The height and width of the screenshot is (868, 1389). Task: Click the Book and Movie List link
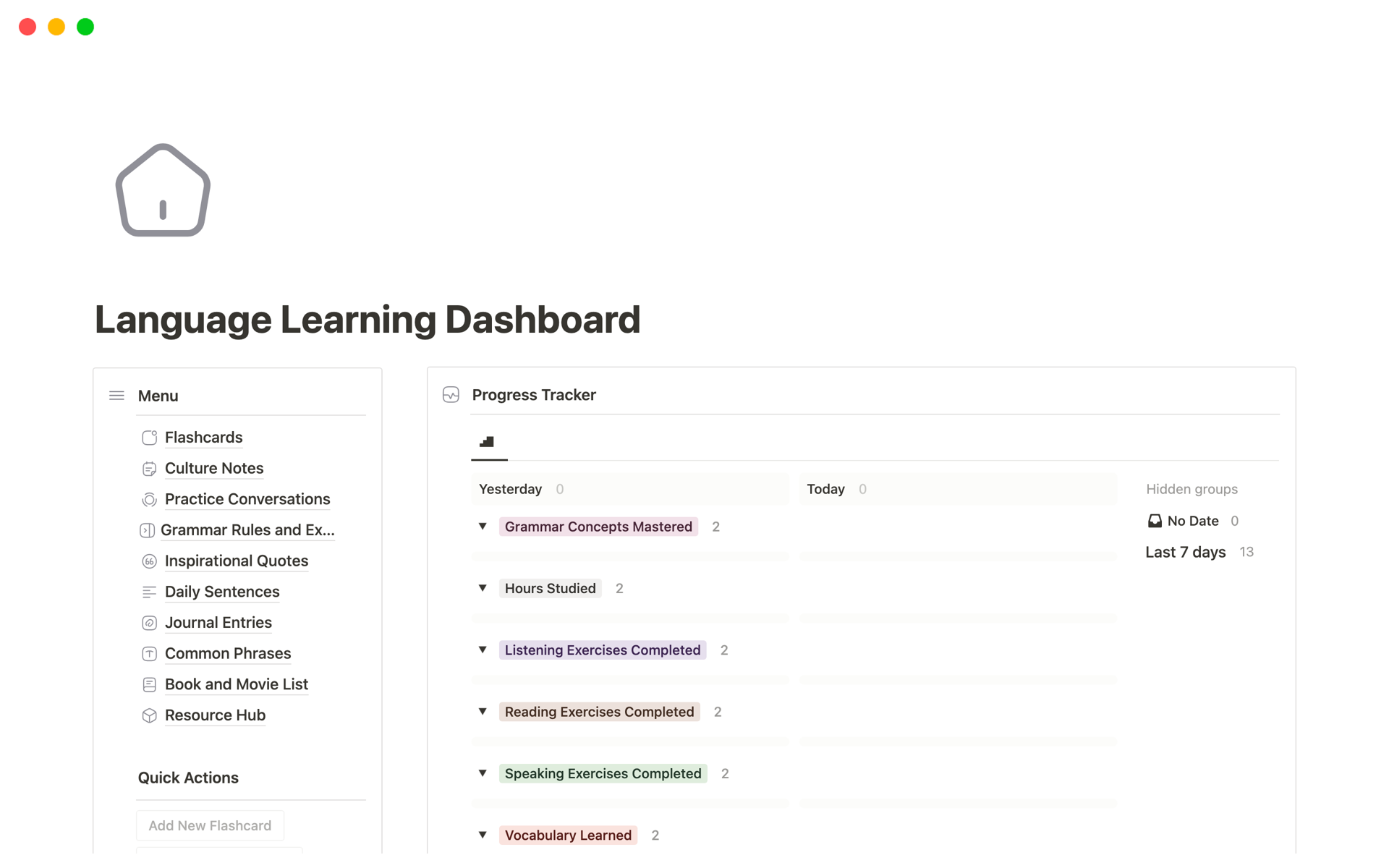click(x=237, y=684)
